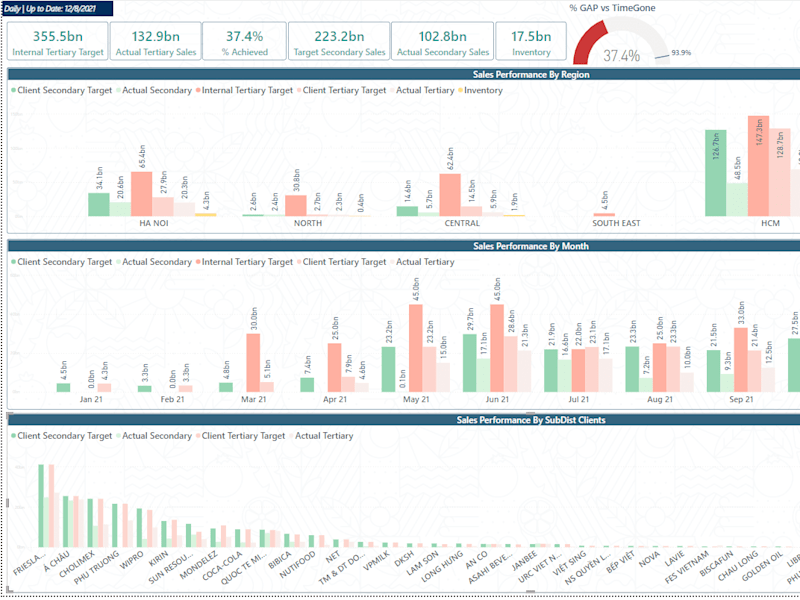Select the Sep 21 month label
Screen dimensions: 800x600
pos(741,399)
